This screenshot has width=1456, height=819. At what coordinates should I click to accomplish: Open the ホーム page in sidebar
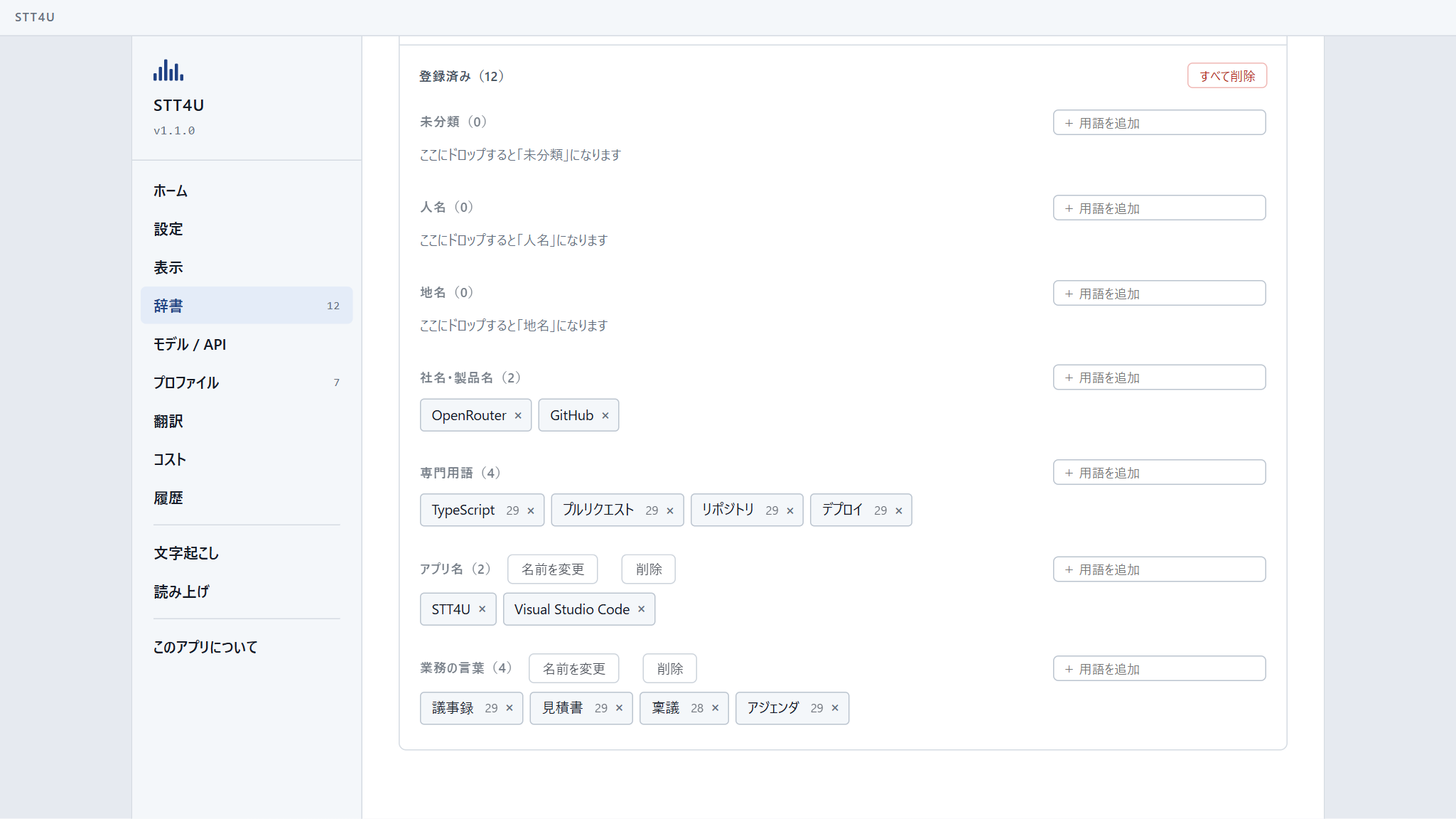[247, 191]
